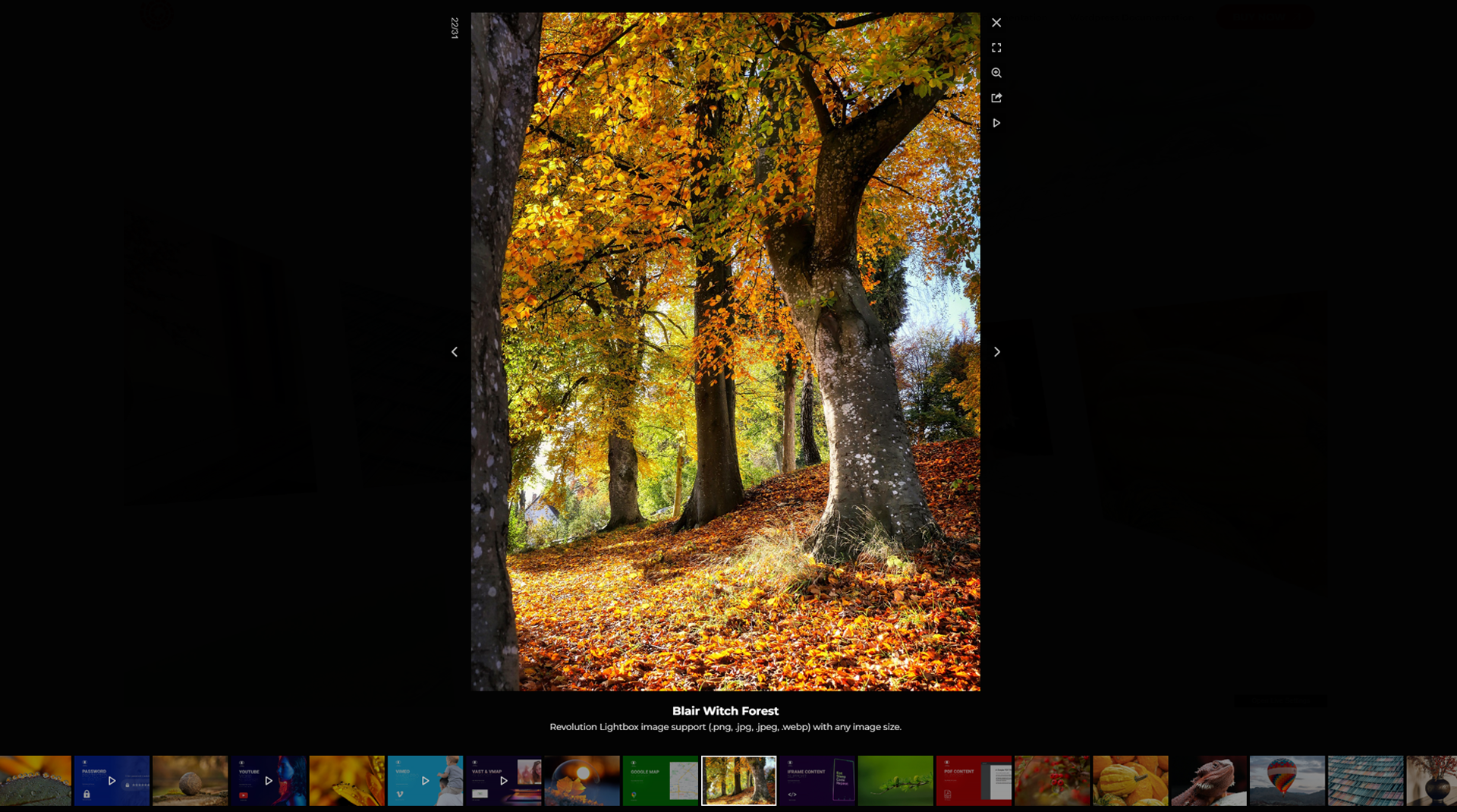Open the Iframe Content thumbnail
Screen dimensions: 1457x812
817,780
